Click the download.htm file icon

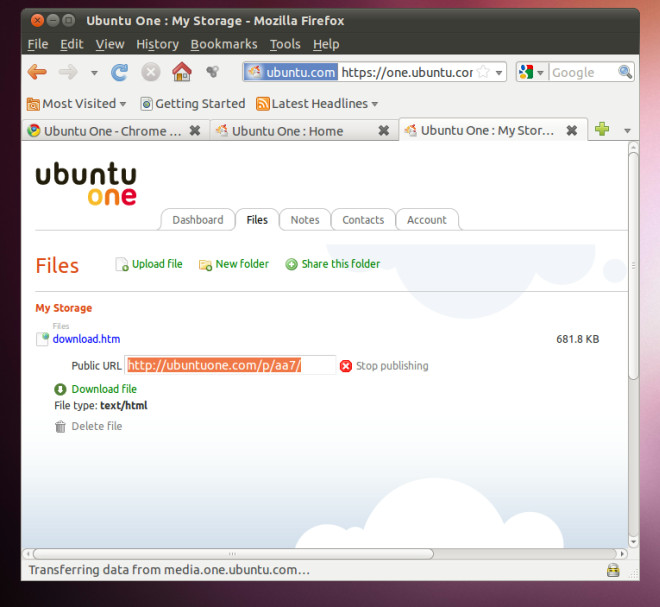pyautogui.click(x=43, y=339)
